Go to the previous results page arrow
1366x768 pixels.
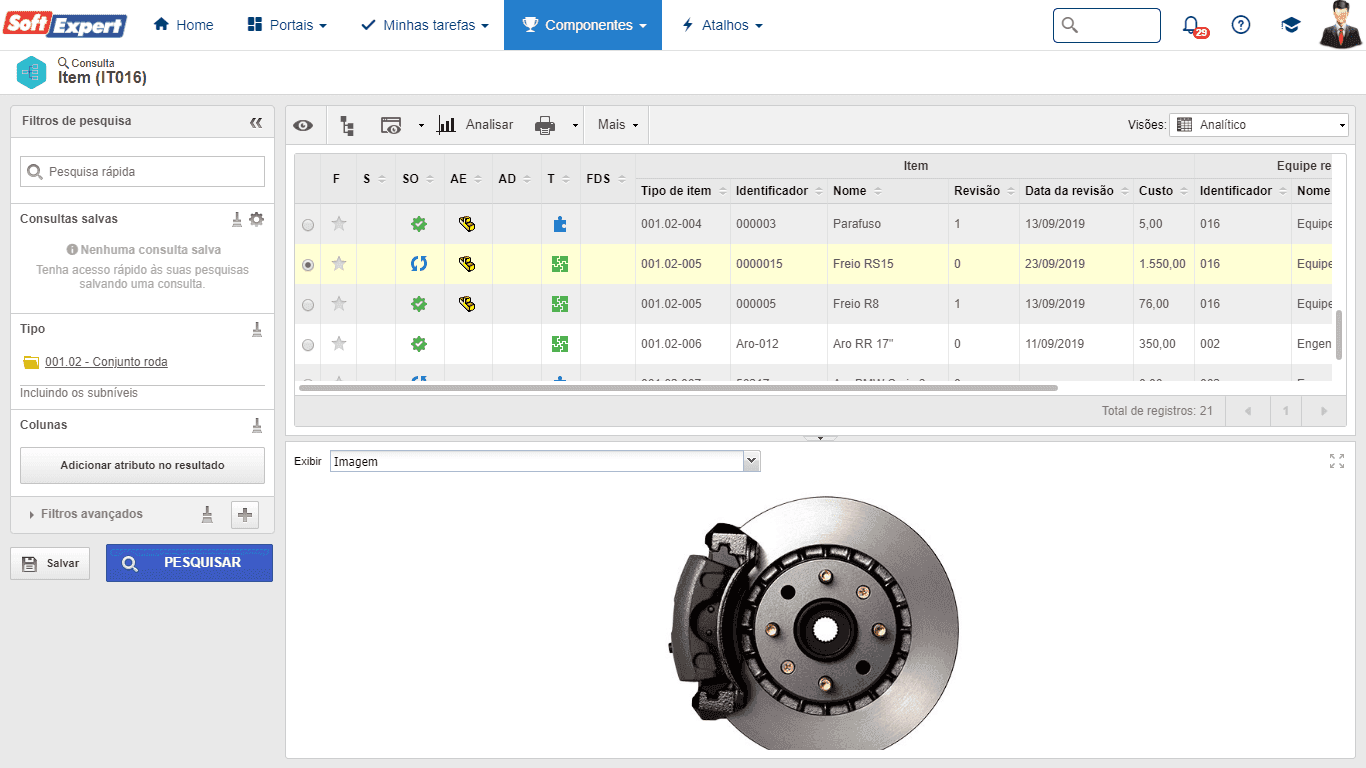point(1248,411)
